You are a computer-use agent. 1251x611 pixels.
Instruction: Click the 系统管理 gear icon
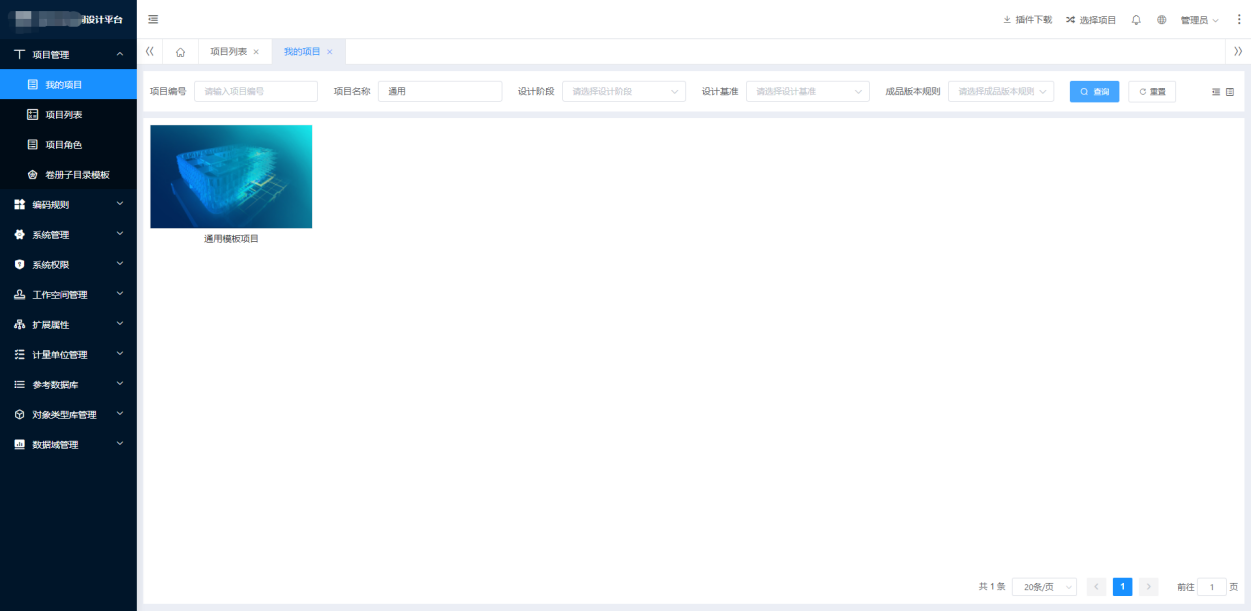coord(19,234)
